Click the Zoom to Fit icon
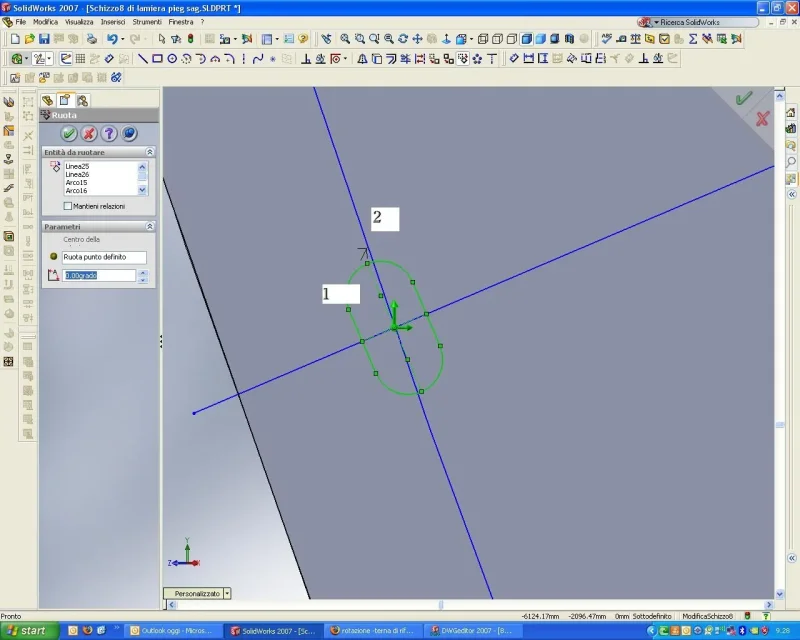The height and width of the screenshot is (640, 800). [x=345, y=39]
